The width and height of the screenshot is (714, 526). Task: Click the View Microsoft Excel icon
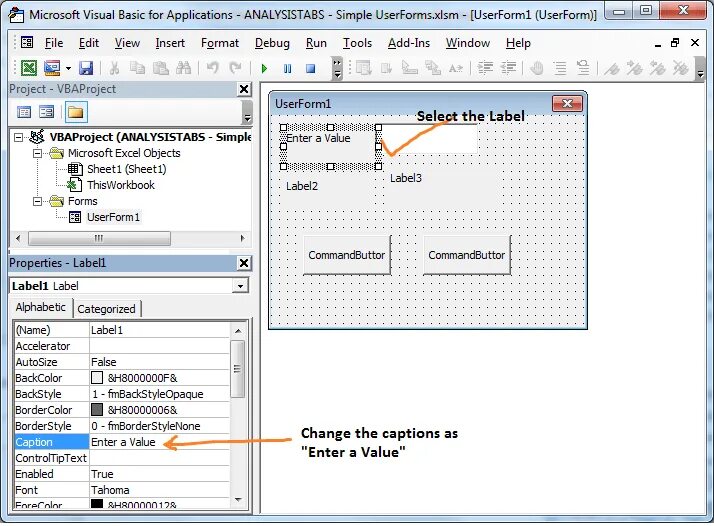[x=29, y=68]
